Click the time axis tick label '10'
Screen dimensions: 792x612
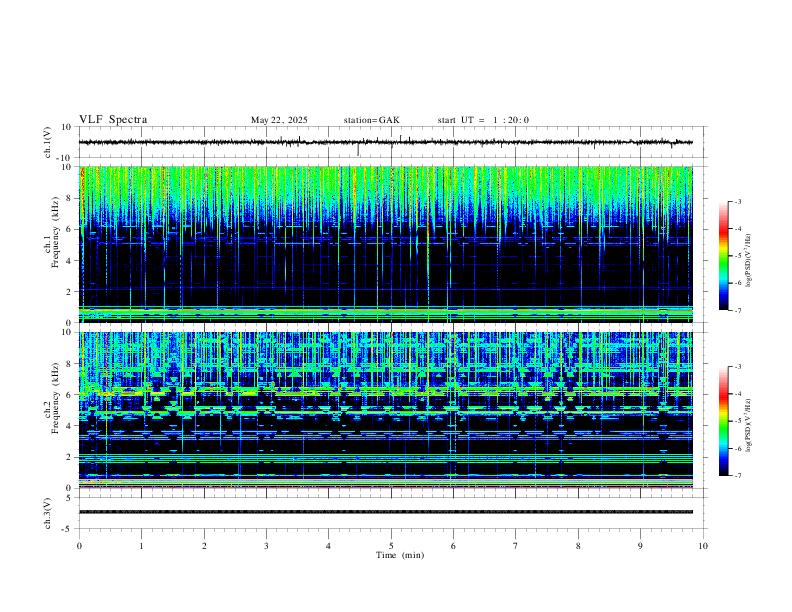tap(703, 546)
